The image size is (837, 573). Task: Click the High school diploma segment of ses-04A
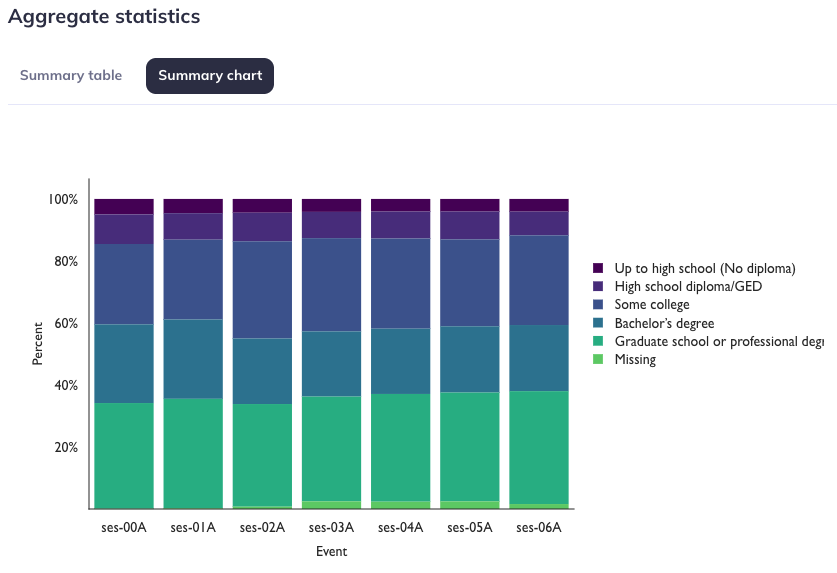click(x=400, y=225)
